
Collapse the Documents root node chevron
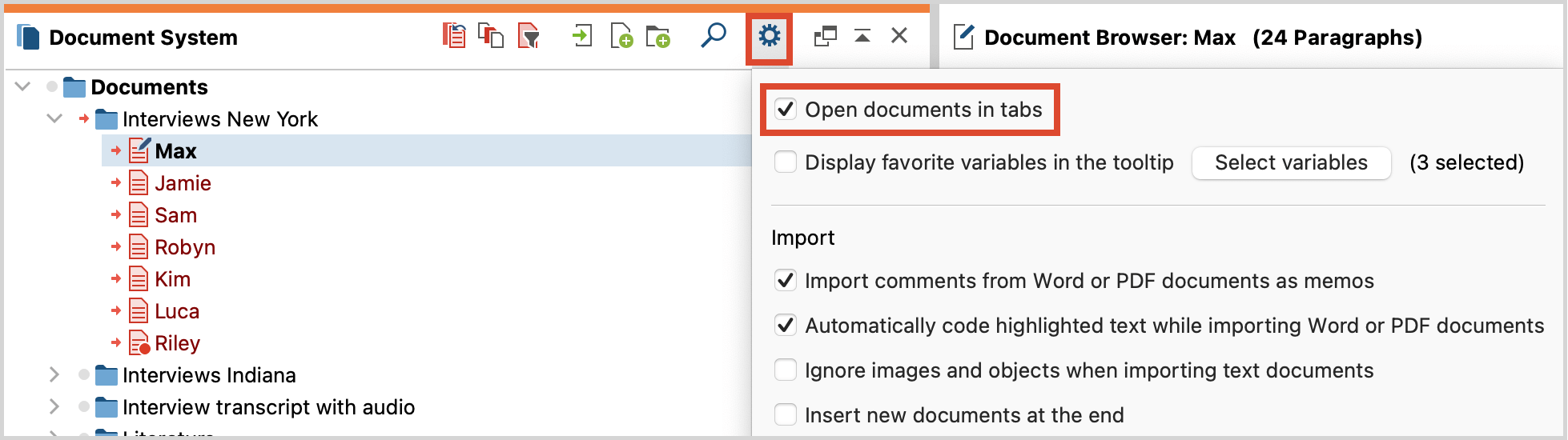[22, 86]
